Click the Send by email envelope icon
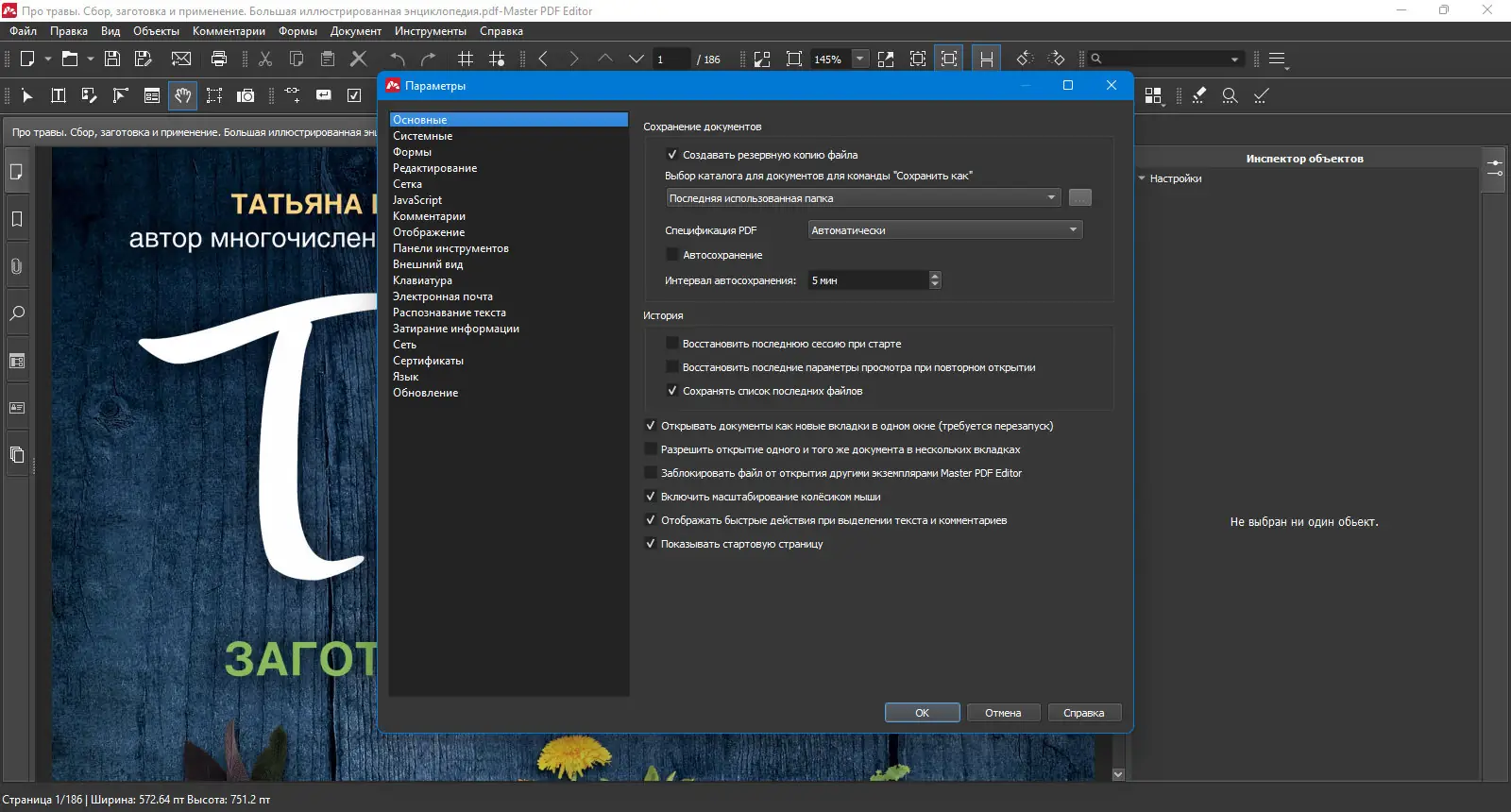 pyautogui.click(x=181, y=59)
